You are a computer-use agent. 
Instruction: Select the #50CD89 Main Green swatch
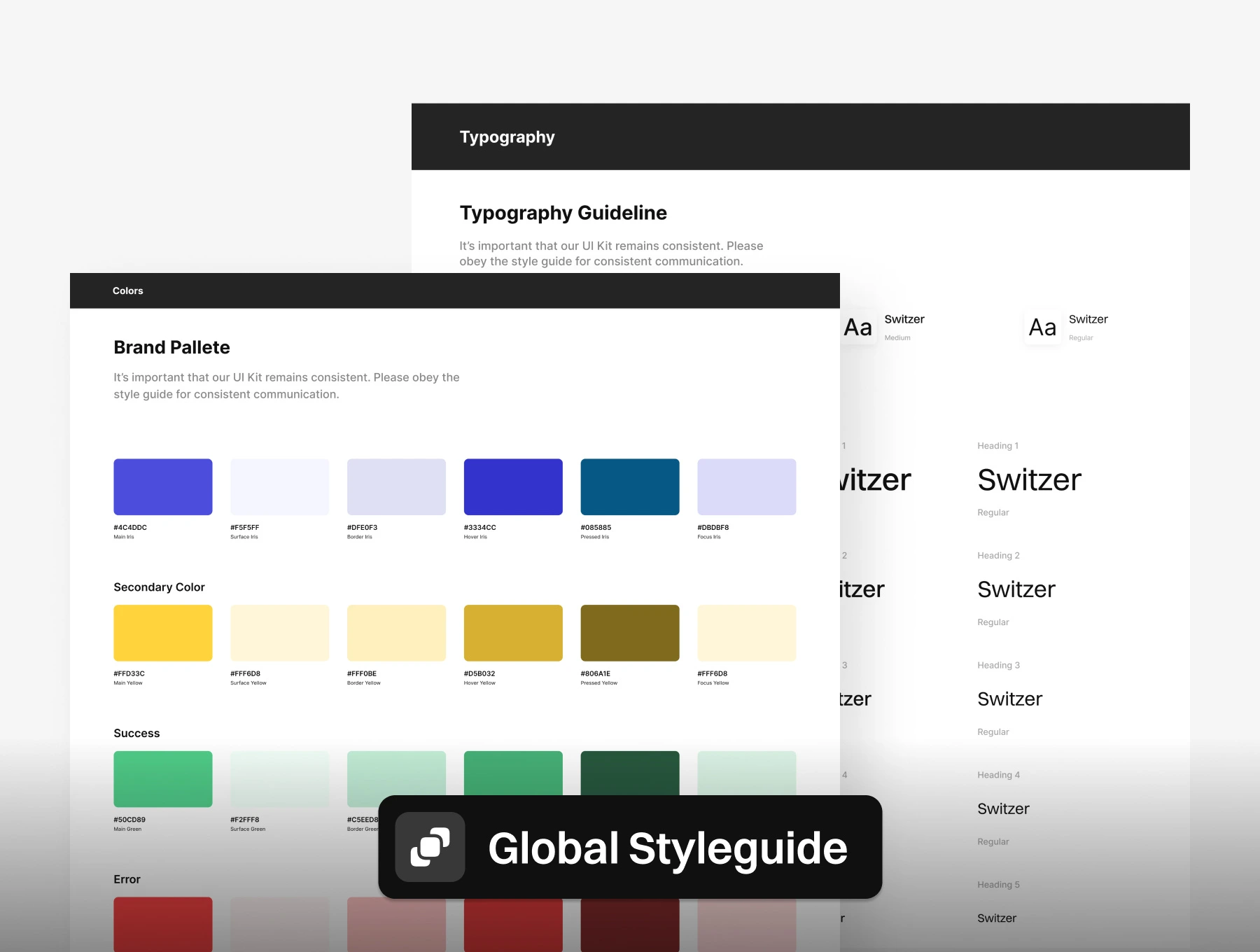point(163,779)
